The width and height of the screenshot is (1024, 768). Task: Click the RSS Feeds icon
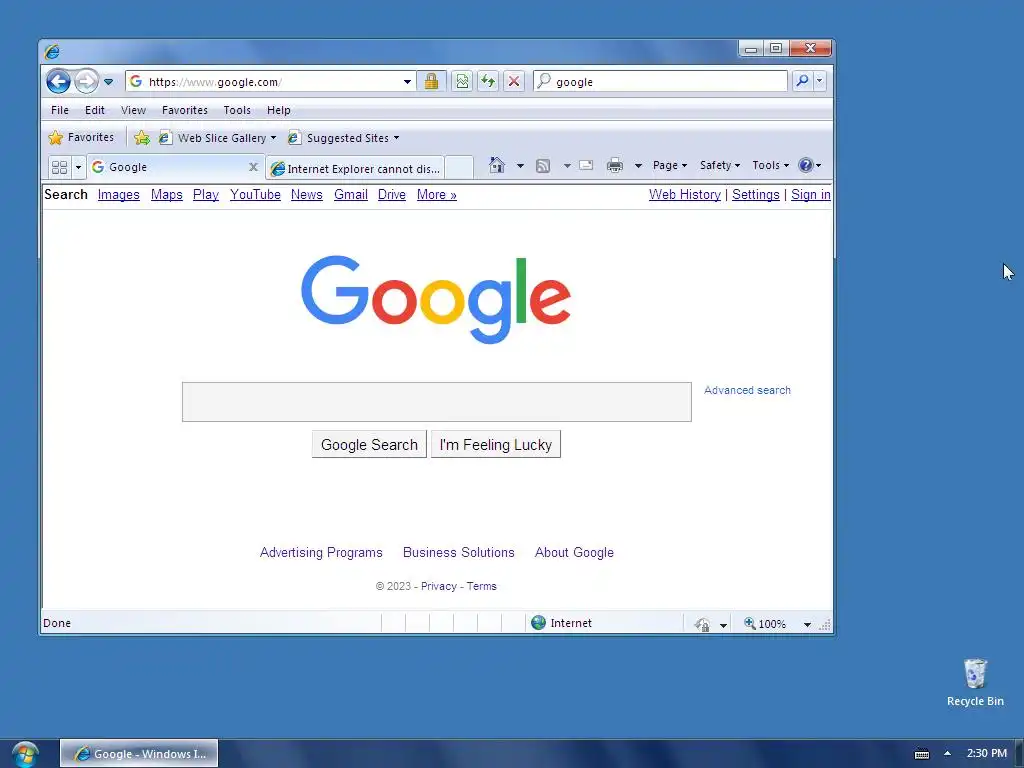click(x=543, y=166)
